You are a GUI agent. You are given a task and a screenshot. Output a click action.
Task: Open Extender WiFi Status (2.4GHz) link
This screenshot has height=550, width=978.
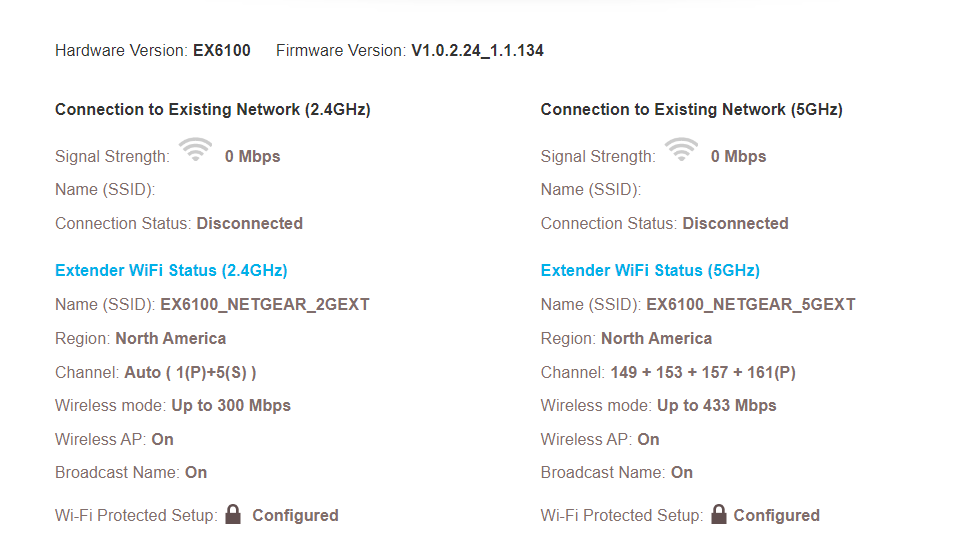pos(171,271)
